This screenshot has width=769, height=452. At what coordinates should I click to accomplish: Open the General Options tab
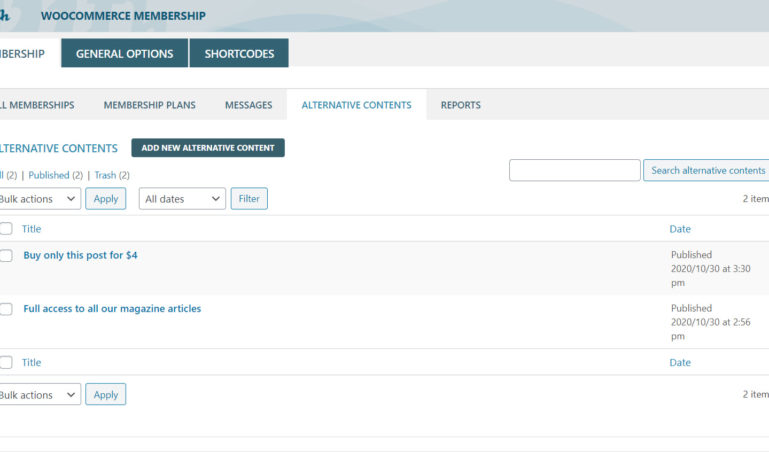point(125,53)
